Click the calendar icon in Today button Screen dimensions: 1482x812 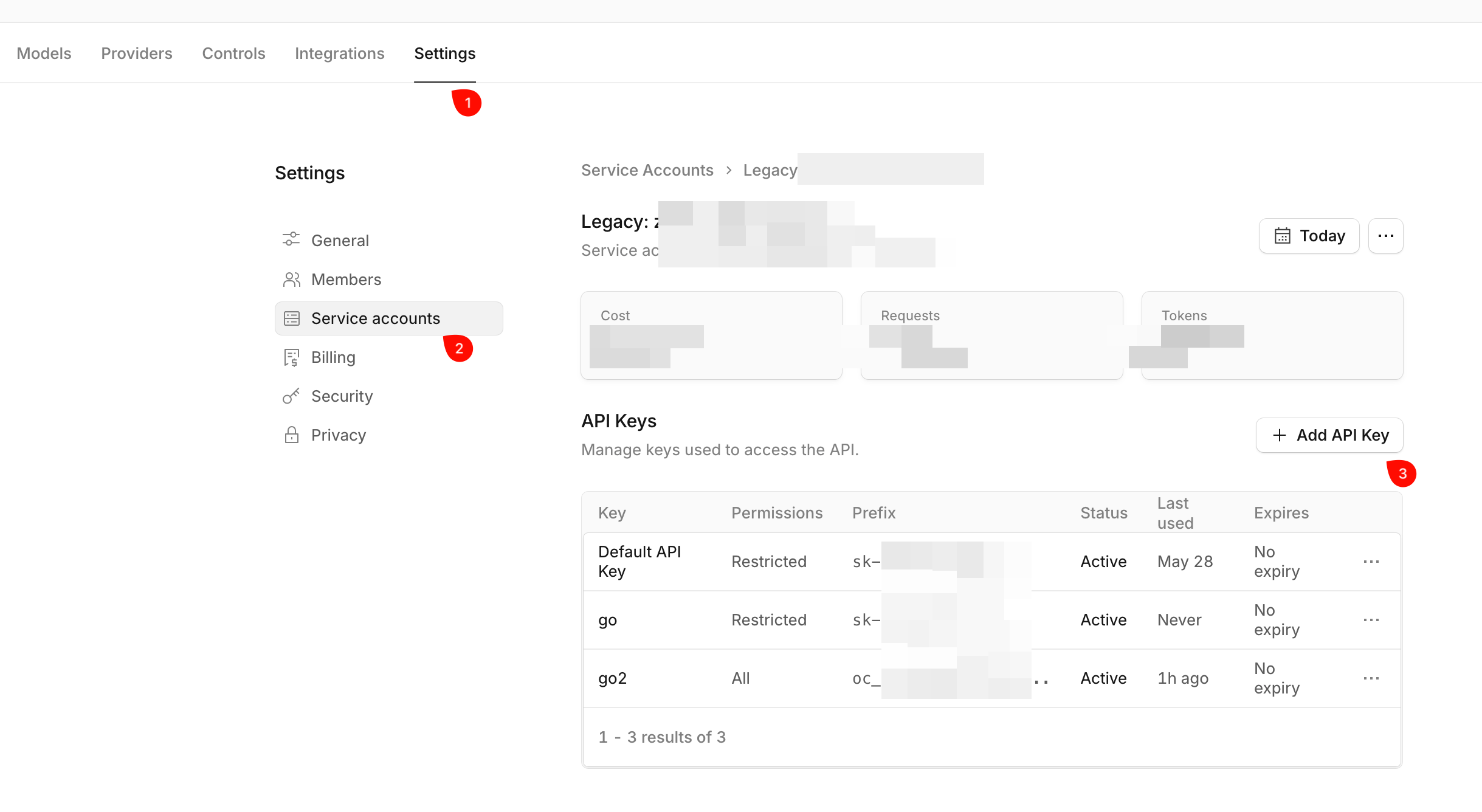[x=1283, y=236]
